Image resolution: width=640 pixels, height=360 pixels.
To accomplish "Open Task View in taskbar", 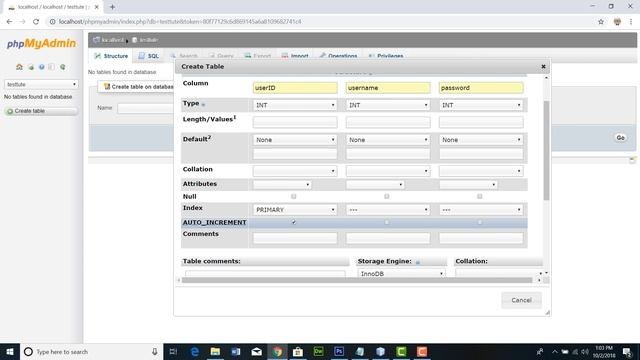I will (173, 351).
